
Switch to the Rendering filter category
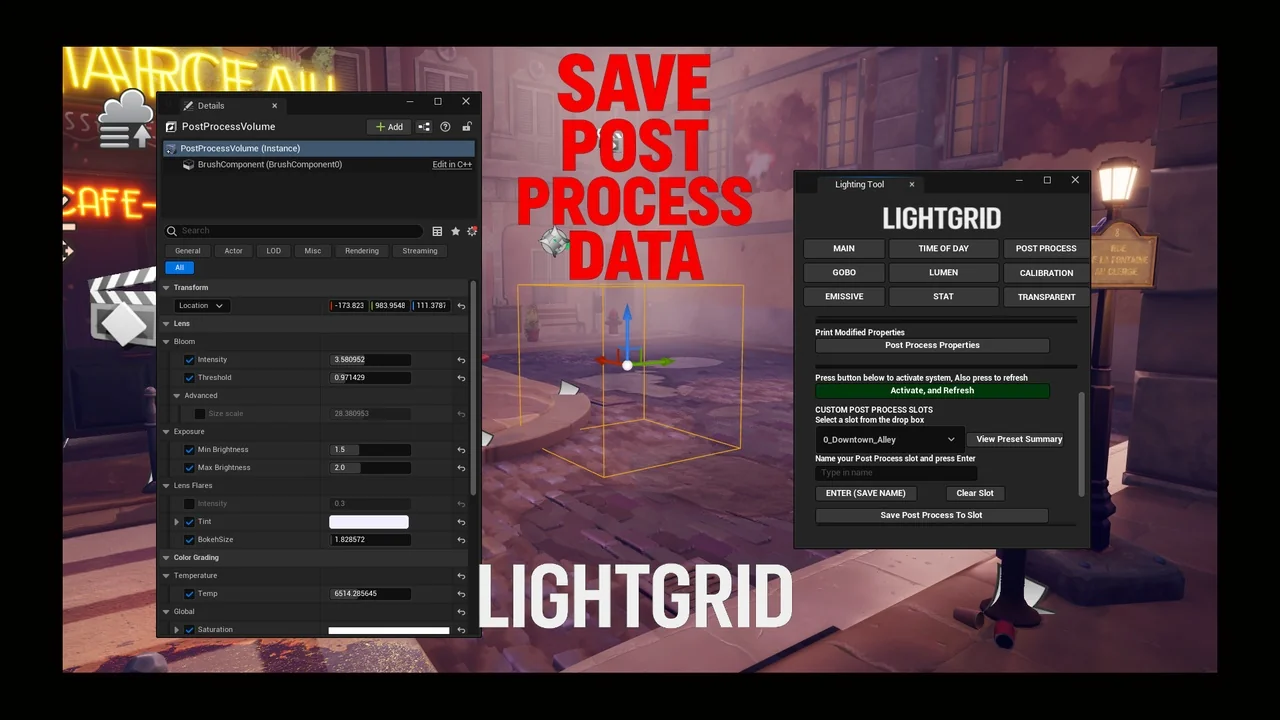click(x=361, y=250)
